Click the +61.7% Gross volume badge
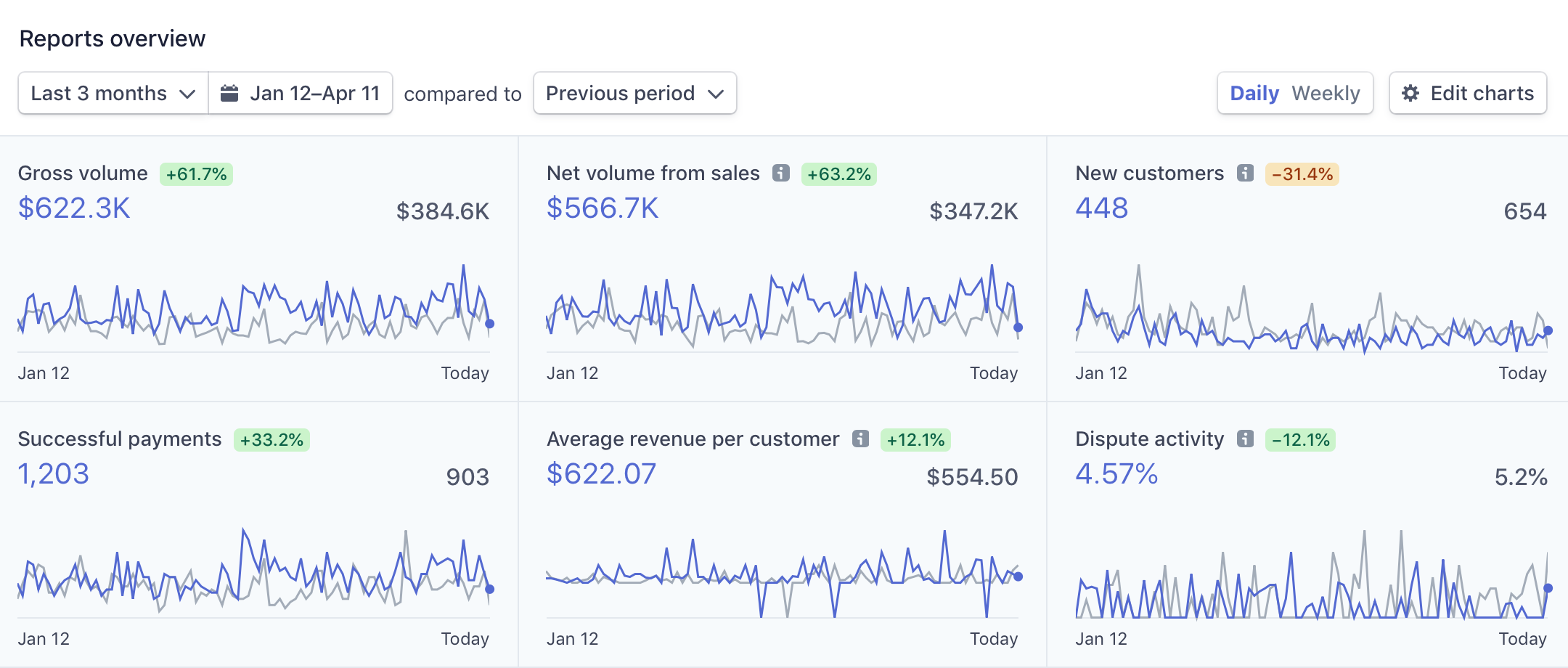This screenshot has height=668, width=1568. click(196, 174)
